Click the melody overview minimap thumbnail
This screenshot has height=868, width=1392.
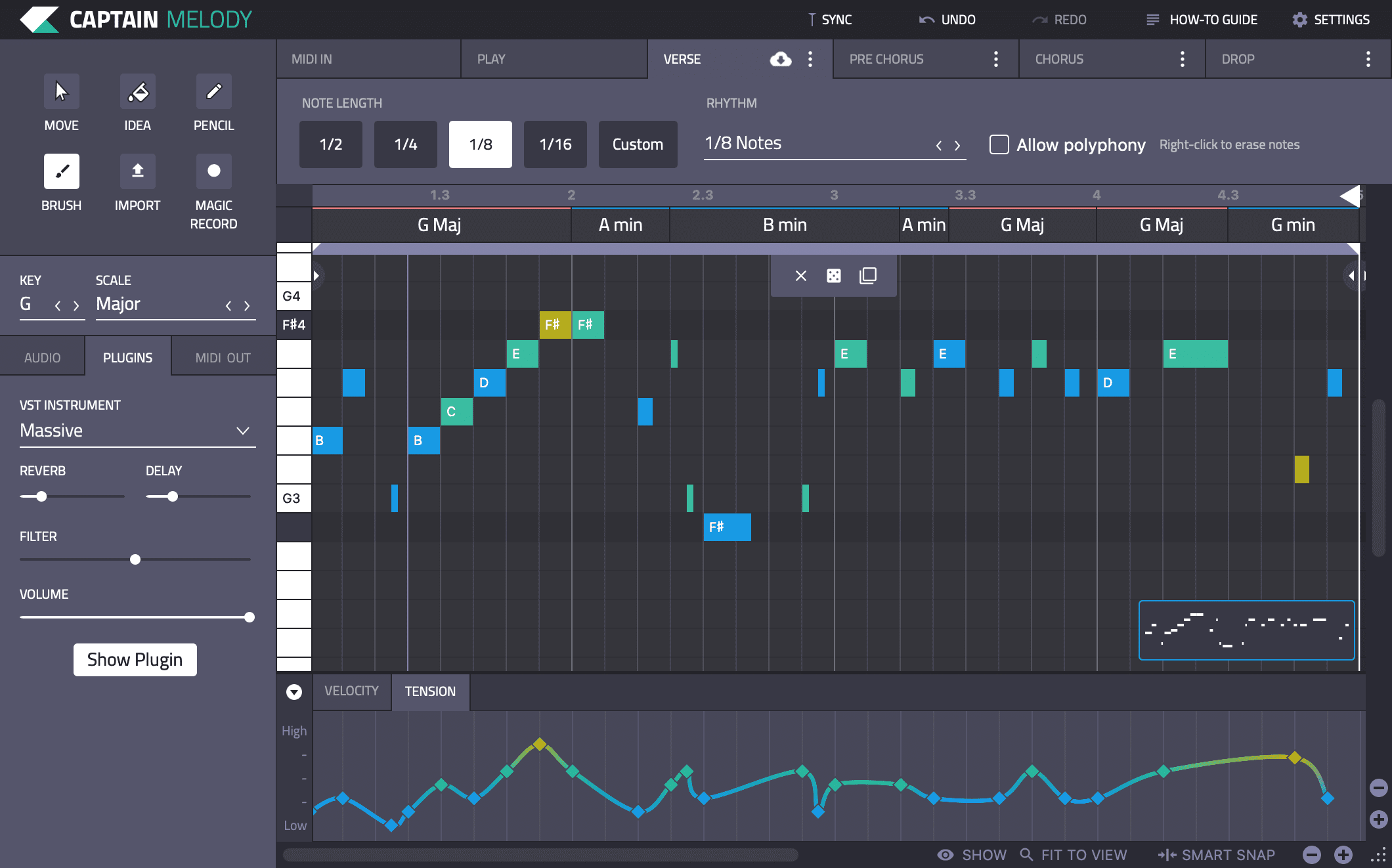(x=1246, y=630)
